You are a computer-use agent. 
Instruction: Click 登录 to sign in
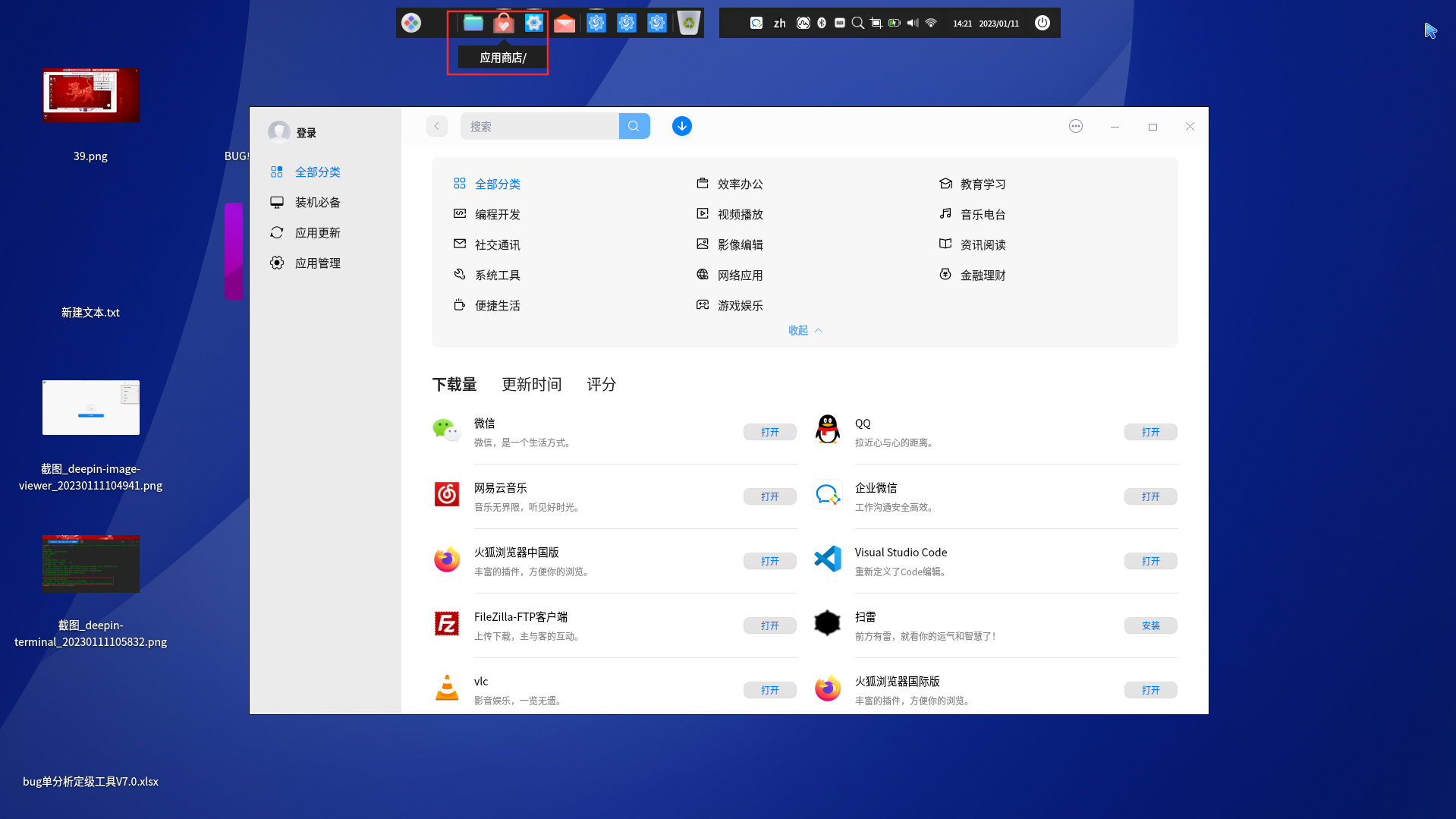[307, 133]
